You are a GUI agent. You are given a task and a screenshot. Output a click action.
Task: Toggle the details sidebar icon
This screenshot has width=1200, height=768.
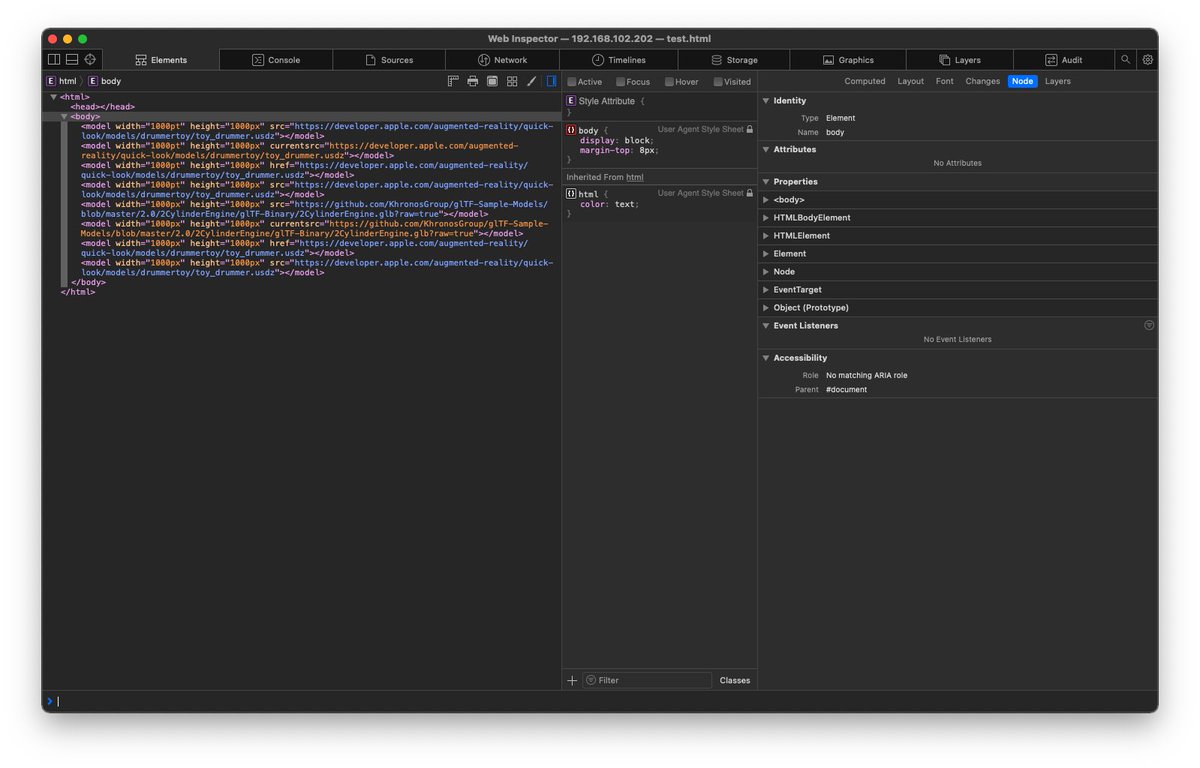coord(551,81)
